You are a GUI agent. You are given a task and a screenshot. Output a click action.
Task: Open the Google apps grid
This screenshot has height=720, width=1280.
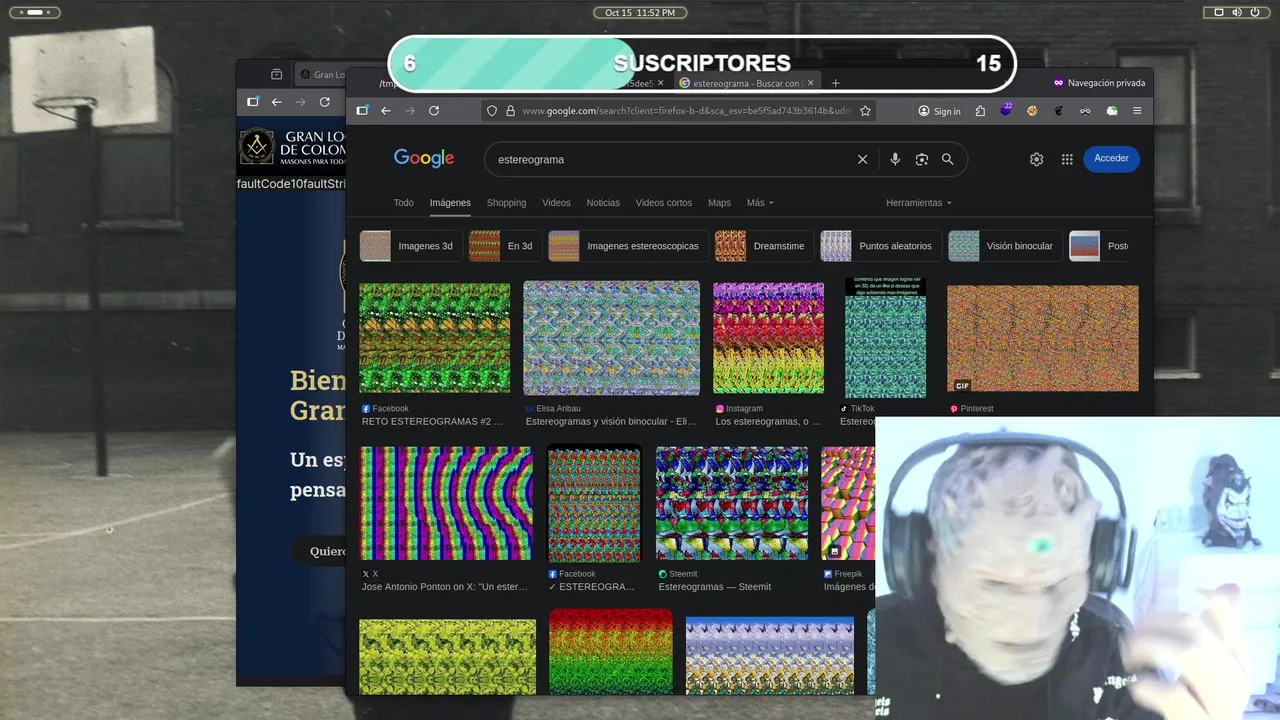1067,159
